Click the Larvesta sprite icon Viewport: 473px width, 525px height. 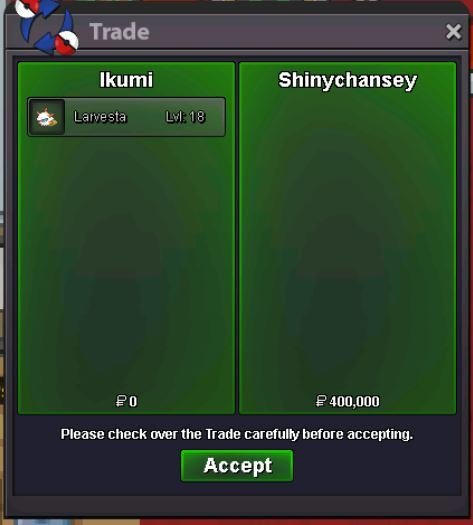pos(47,117)
